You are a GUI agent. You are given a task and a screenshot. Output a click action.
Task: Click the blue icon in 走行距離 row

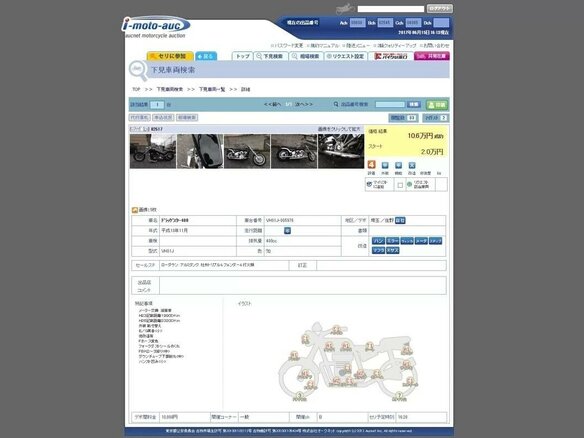pyautogui.click(x=288, y=231)
